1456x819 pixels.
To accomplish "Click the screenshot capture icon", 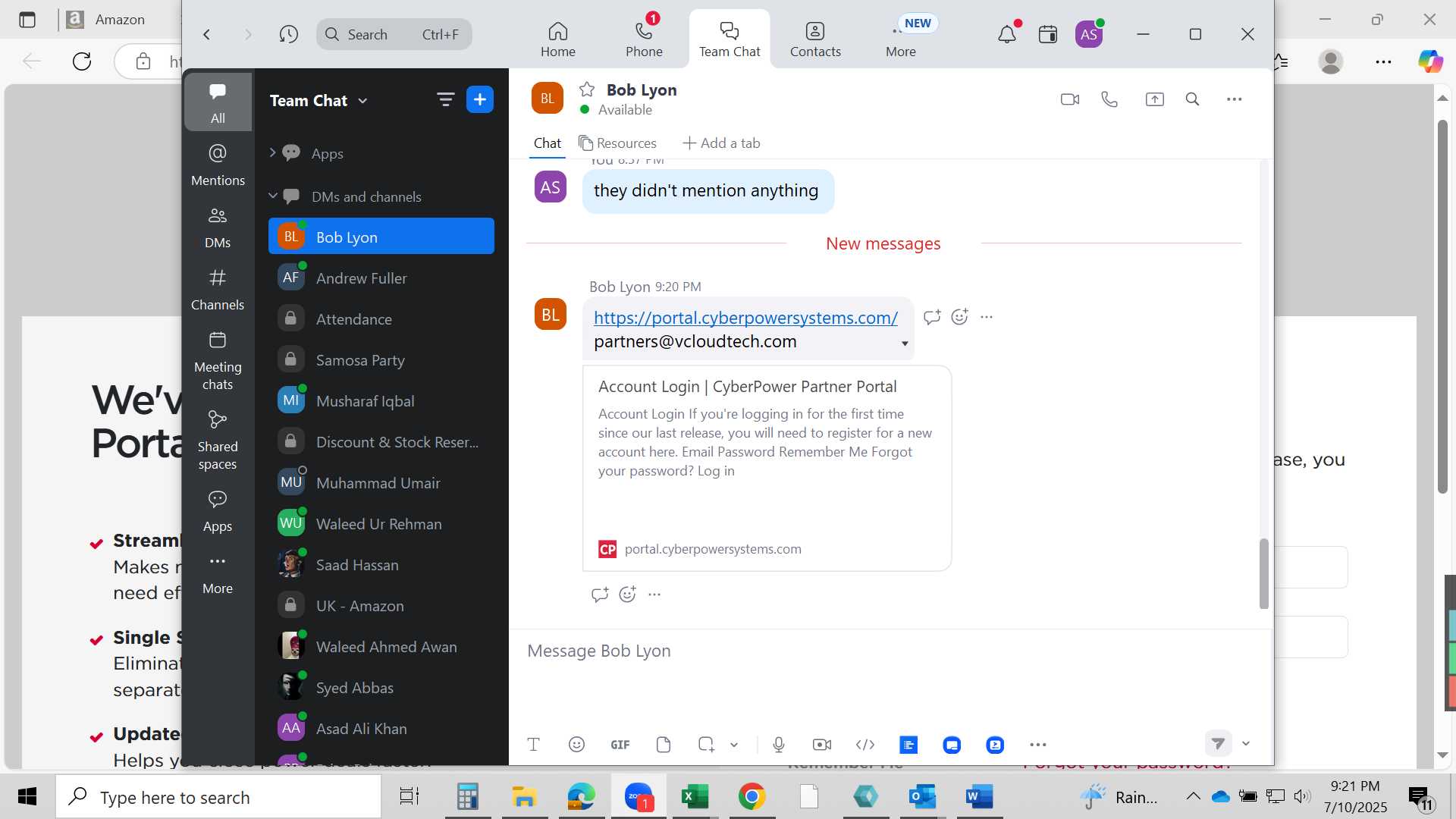I will click(x=706, y=745).
